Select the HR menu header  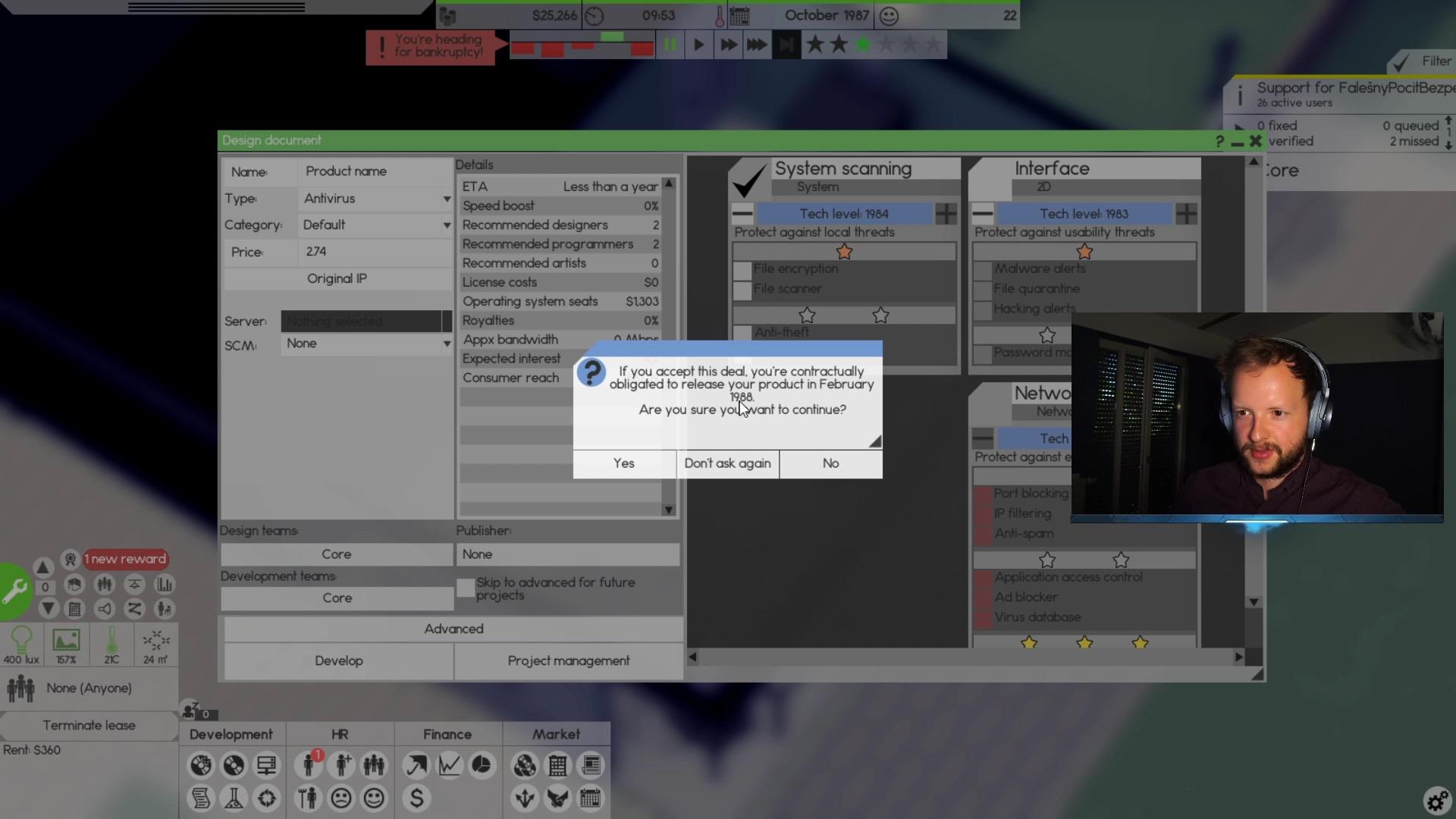[340, 734]
